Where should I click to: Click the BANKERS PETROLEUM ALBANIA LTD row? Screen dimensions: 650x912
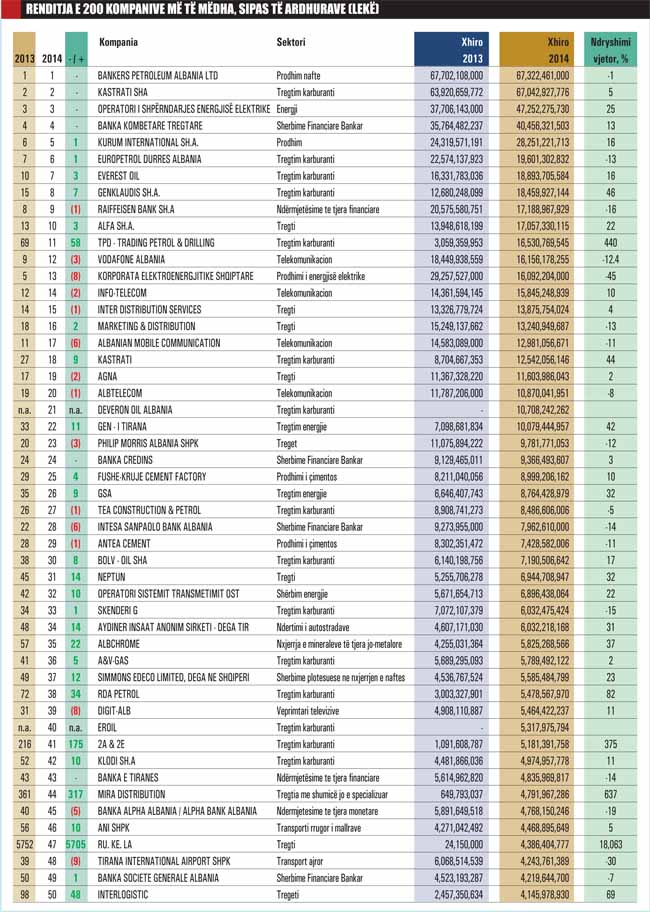(x=325, y=76)
